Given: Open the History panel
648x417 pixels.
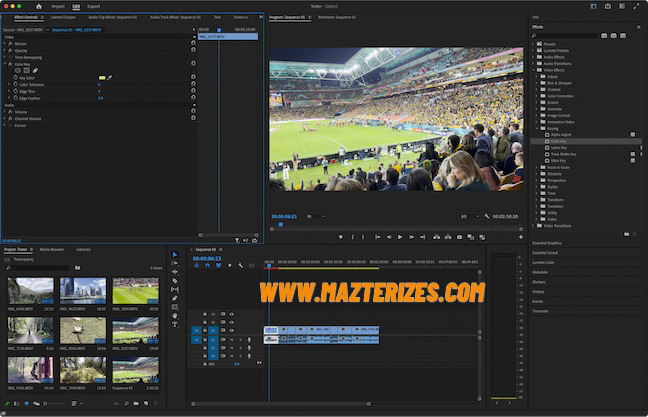Looking at the screenshot, I should coord(538,292).
